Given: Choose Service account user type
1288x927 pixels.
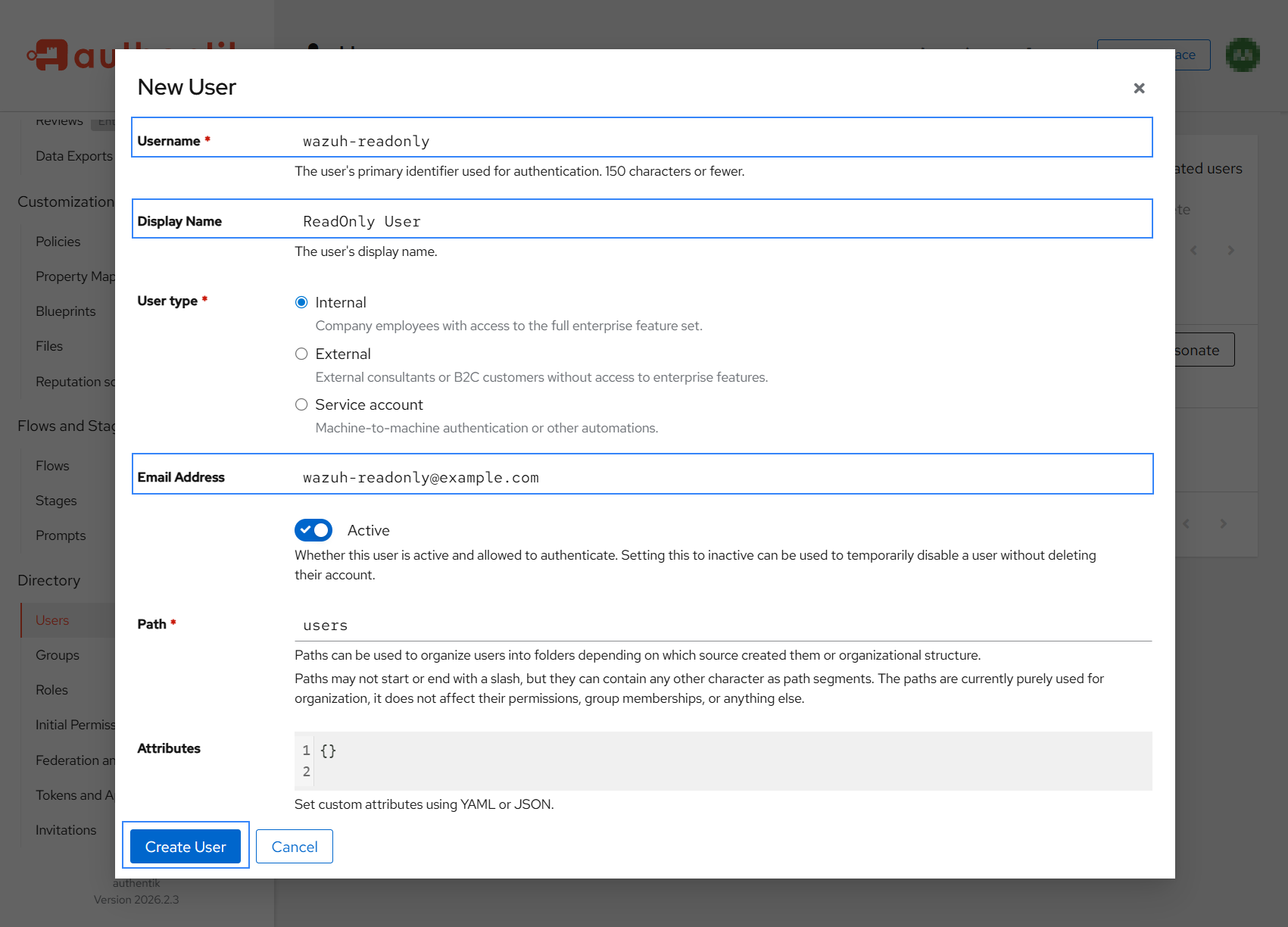Looking at the screenshot, I should tap(301, 404).
